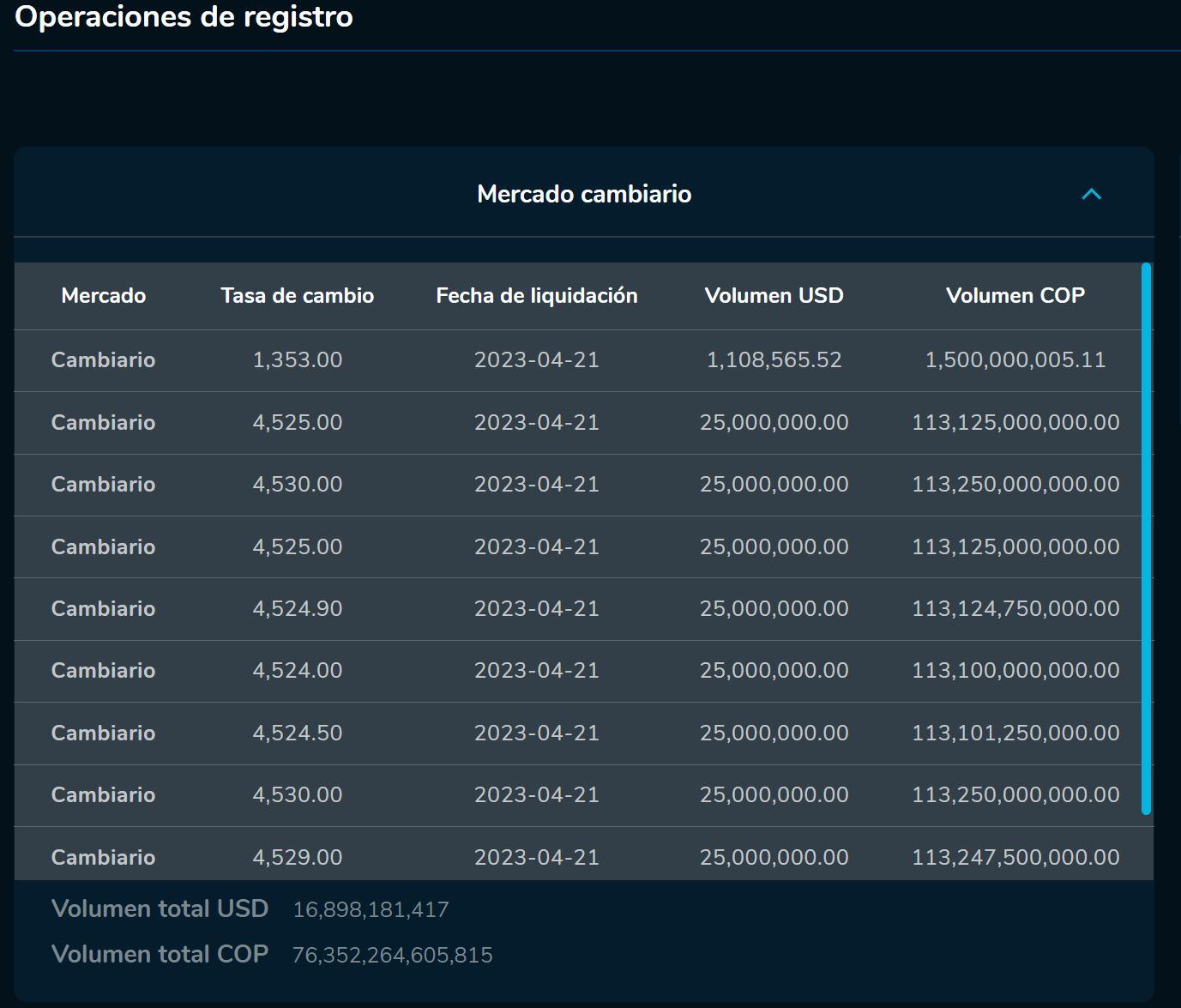This screenshot has height=1008, width=1181.
Task: Select the 113,124,750,000.00 COP cell
Action: coord(1015,609)
